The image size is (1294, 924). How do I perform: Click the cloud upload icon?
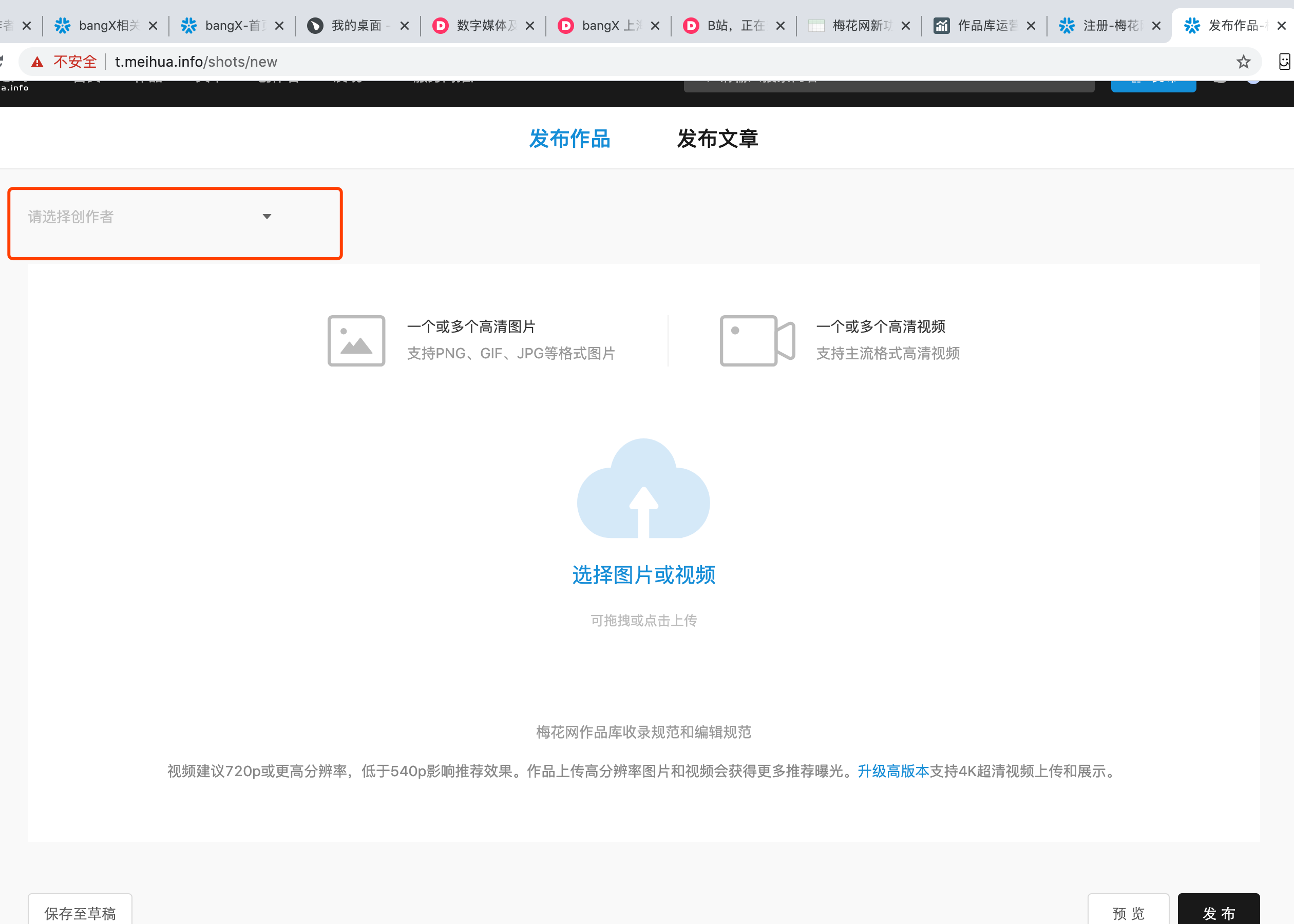coord(643,488)
